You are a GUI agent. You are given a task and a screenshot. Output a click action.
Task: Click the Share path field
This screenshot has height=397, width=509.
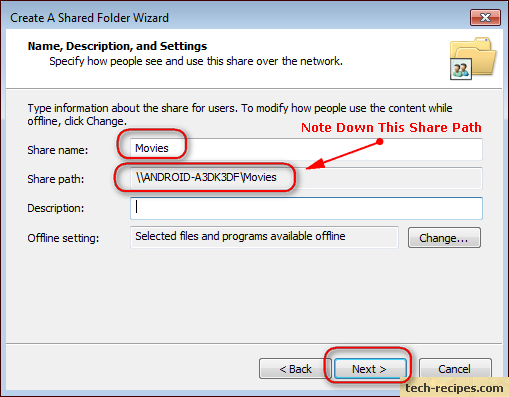click(x=306, y=178)
